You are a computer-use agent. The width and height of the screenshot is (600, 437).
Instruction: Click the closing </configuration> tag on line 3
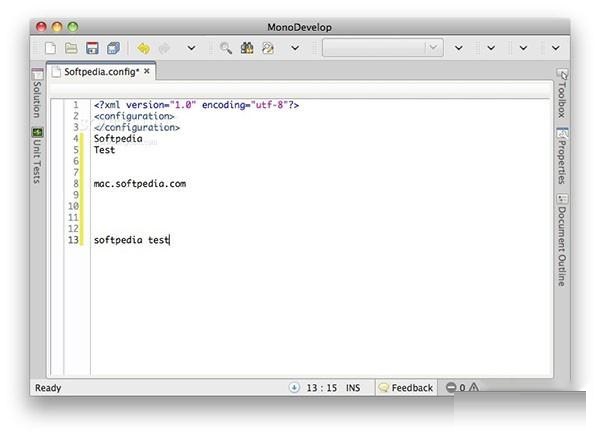point(137,127)
